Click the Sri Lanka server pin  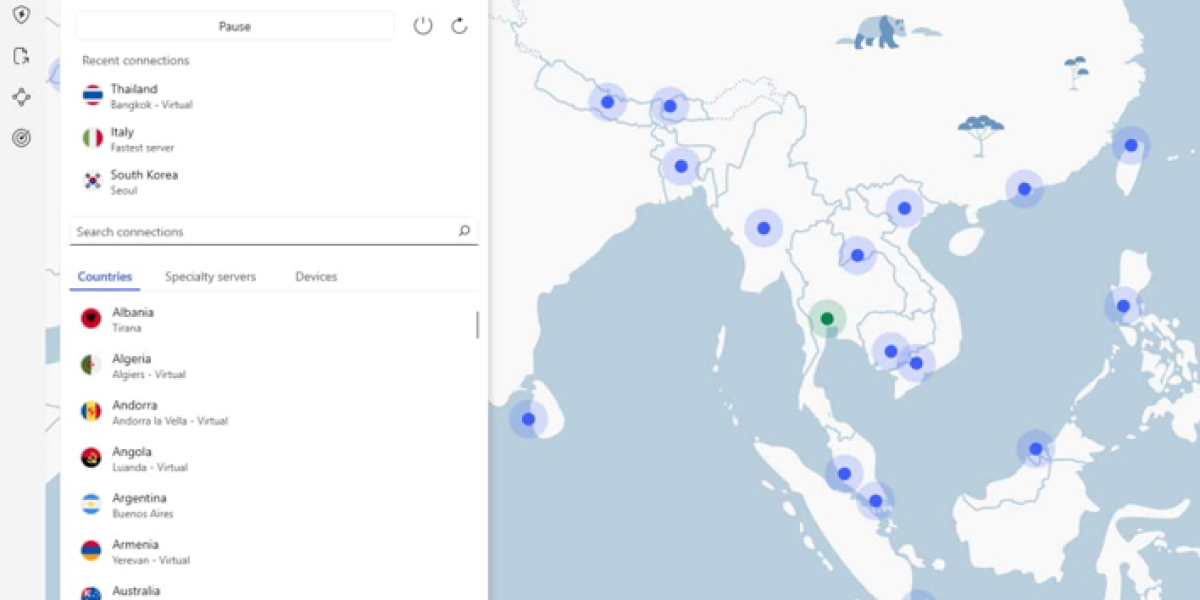[x=528, y=419]
